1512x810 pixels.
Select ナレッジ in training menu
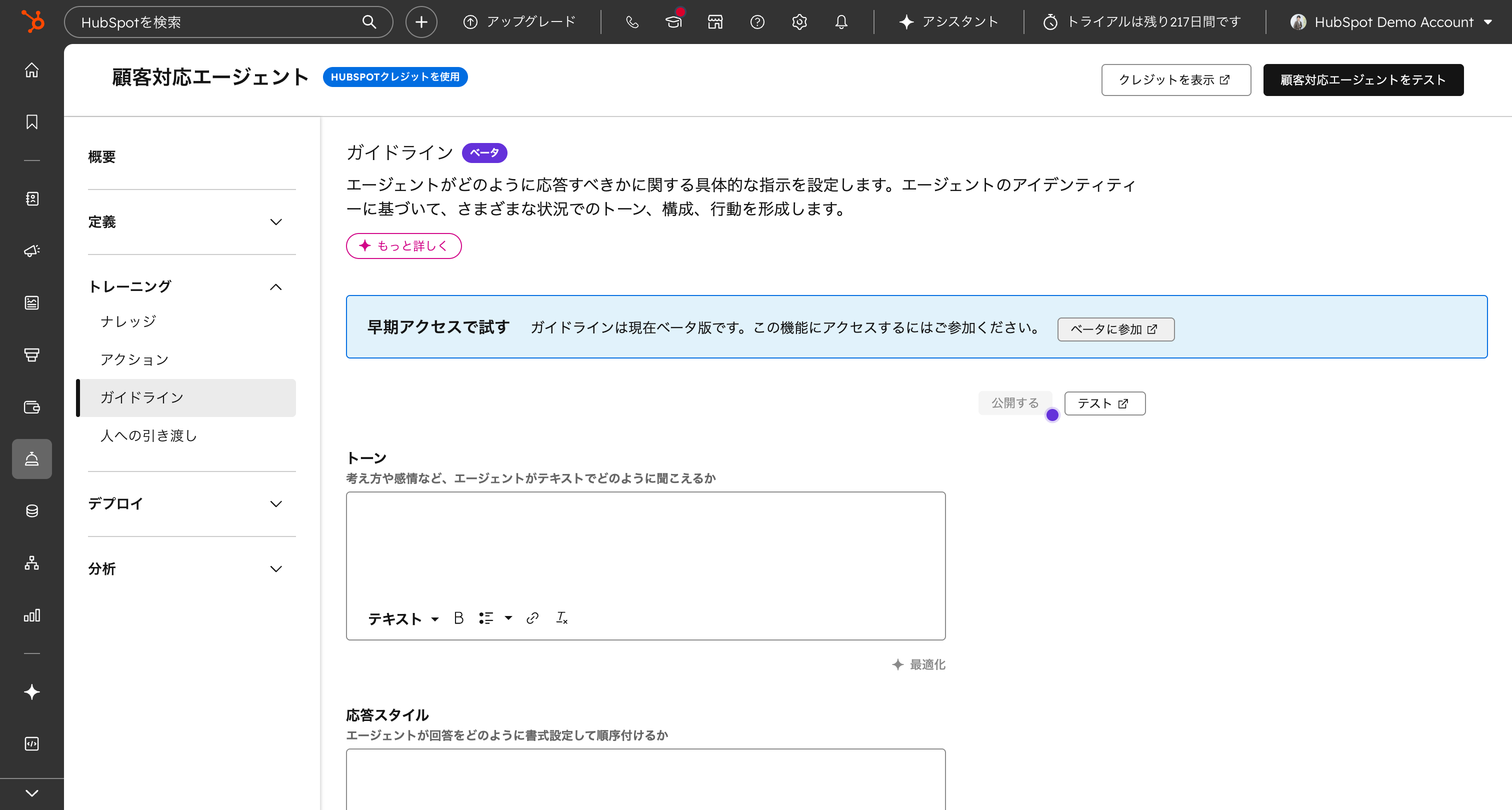point(128,321)
